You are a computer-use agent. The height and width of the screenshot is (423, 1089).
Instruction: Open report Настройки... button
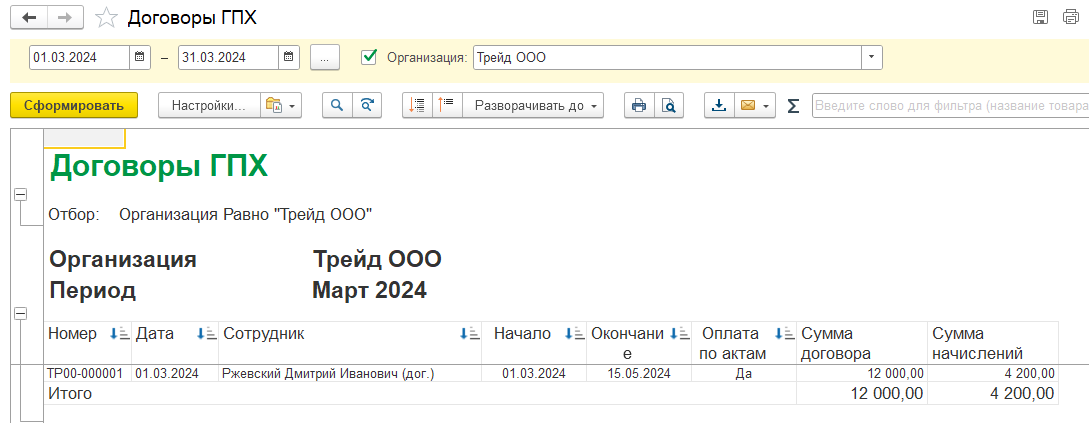pos(209,106)
